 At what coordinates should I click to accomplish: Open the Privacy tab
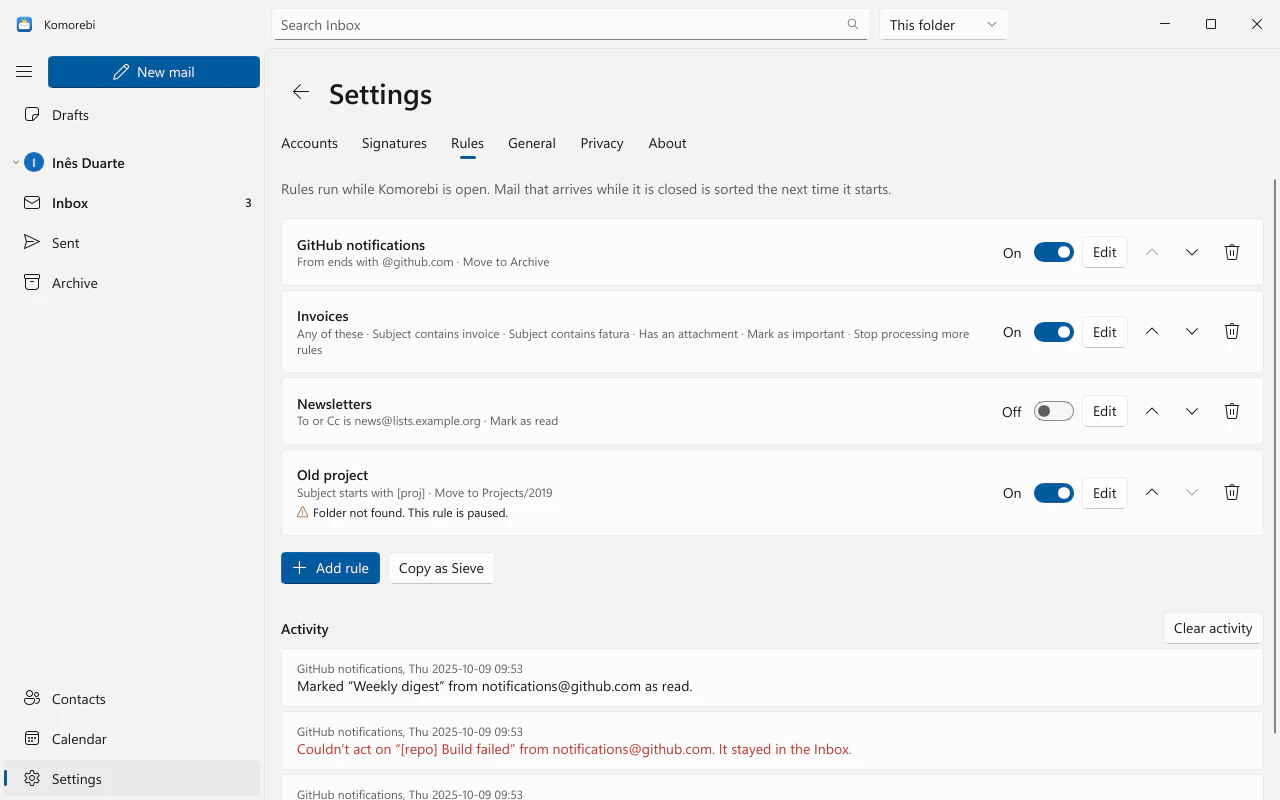[602, 143]
